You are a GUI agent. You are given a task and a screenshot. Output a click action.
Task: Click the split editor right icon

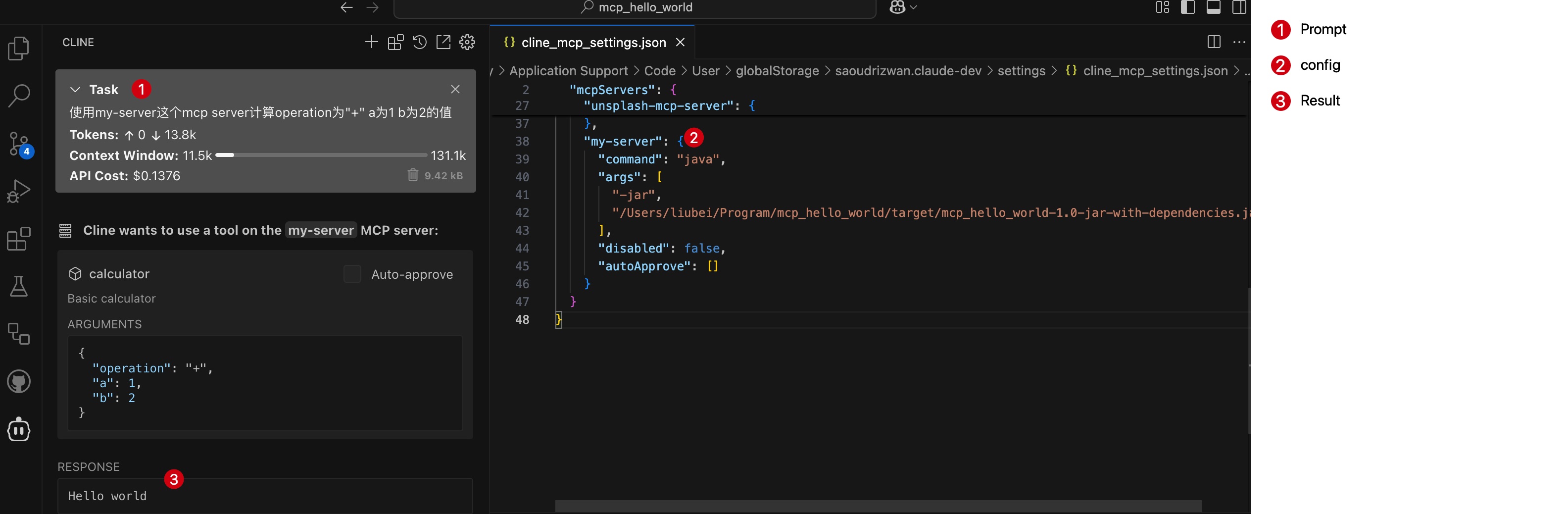(x=1214, y=42)
